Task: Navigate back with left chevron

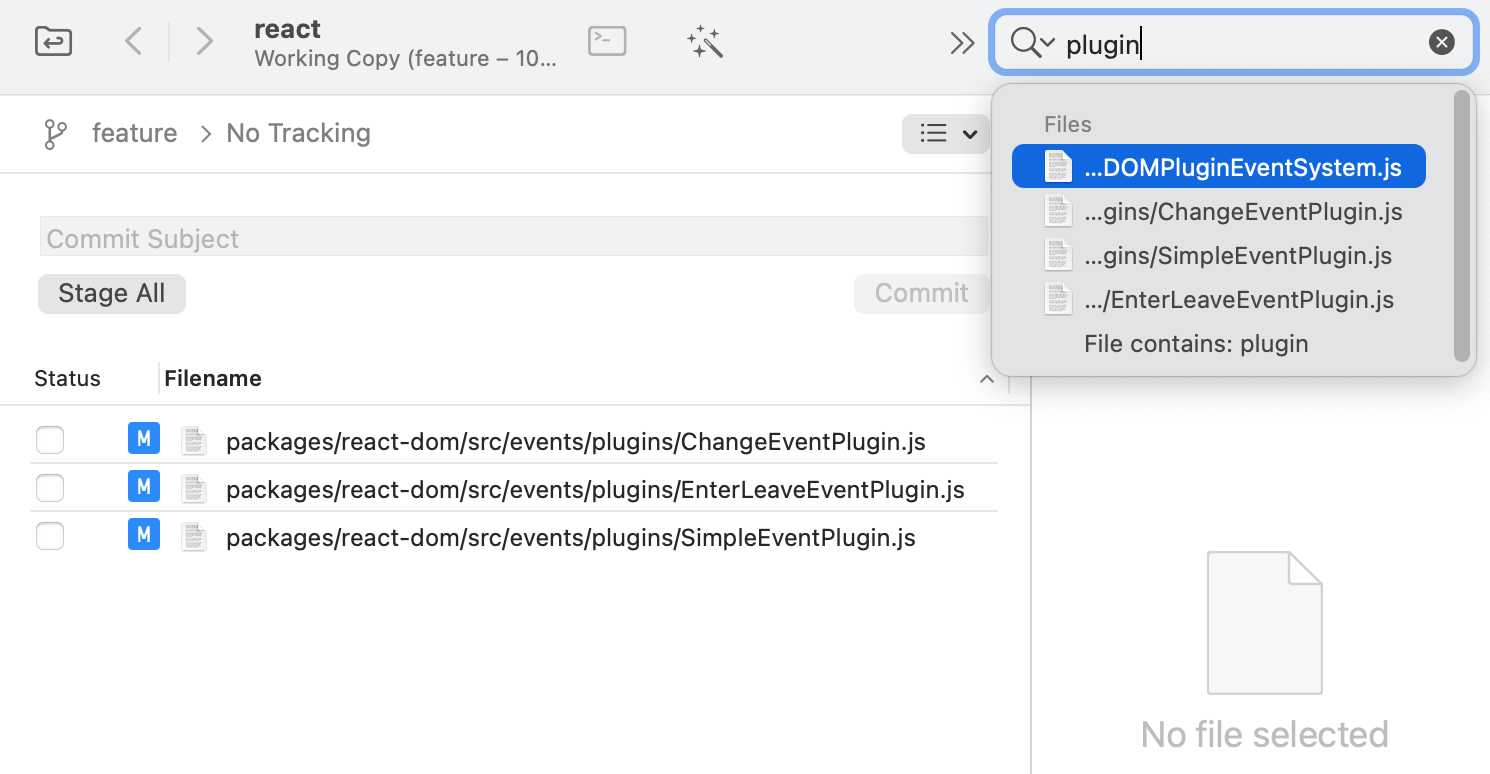Action: tap(133, 42)
